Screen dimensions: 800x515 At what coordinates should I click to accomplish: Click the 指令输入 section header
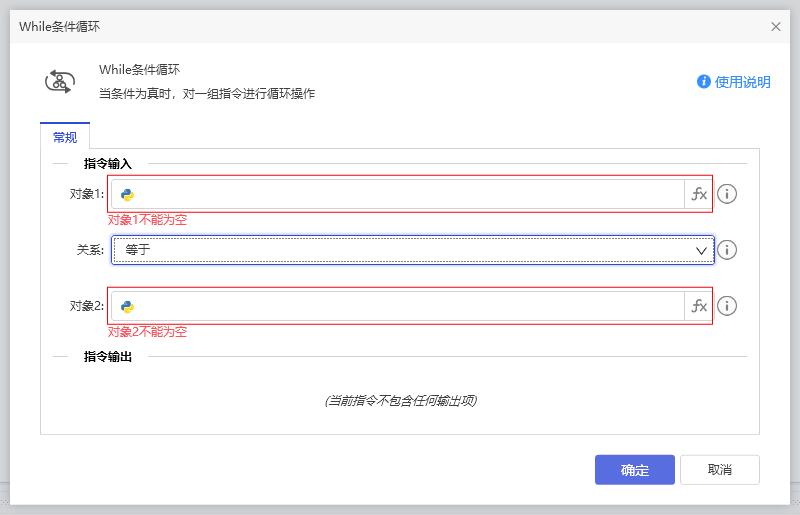click(108, 163)
